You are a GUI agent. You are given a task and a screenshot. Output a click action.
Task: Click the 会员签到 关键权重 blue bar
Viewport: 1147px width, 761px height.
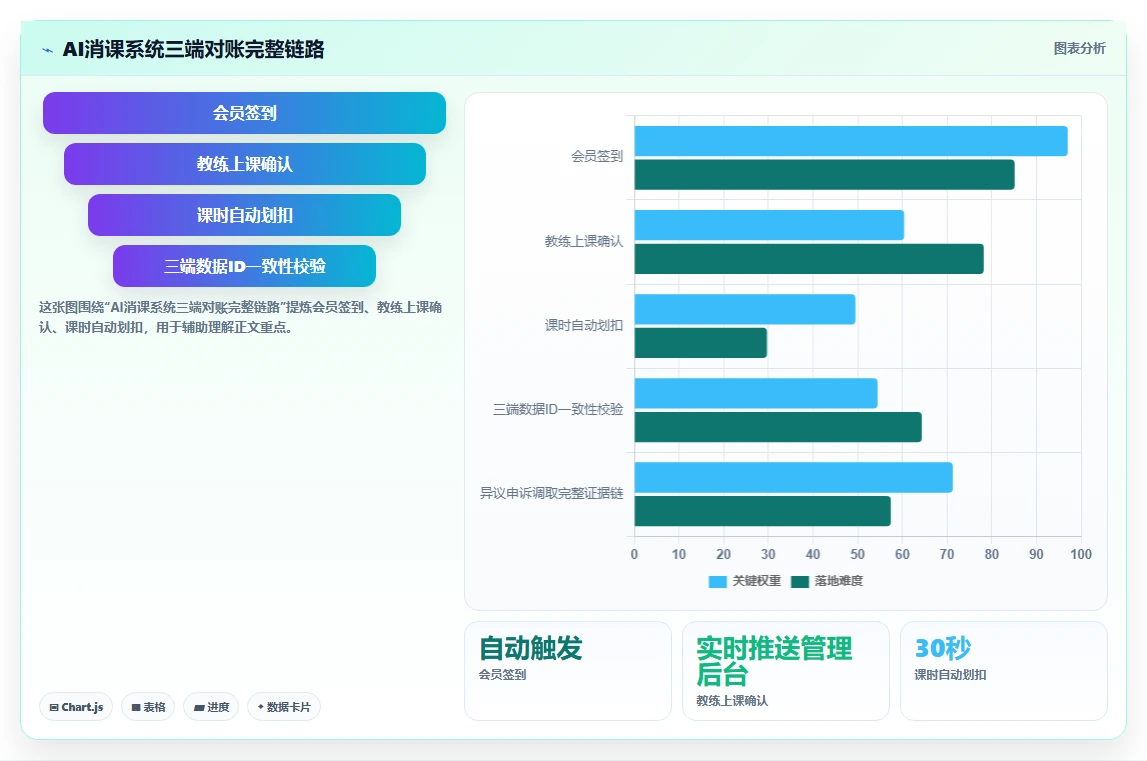pyautogui.click(x=851, y=141)
